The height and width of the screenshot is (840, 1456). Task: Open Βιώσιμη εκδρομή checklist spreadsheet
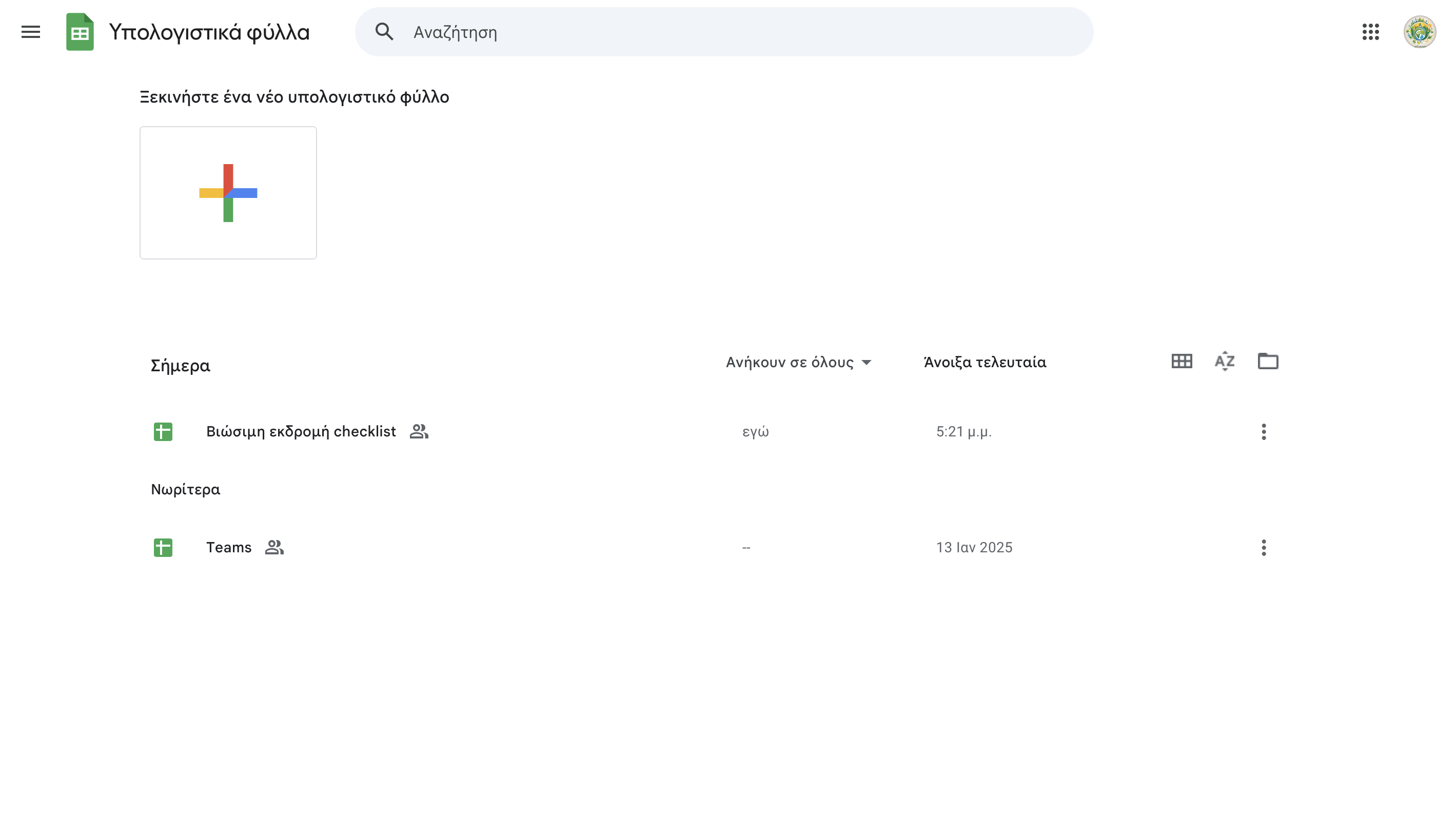click(301, 431)
